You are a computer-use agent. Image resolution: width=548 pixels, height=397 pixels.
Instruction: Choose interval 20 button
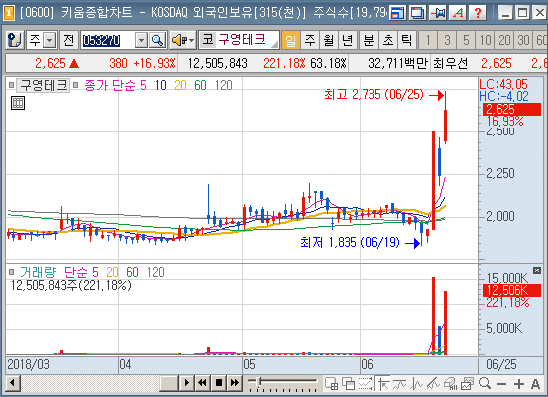[x=504, y=41]
